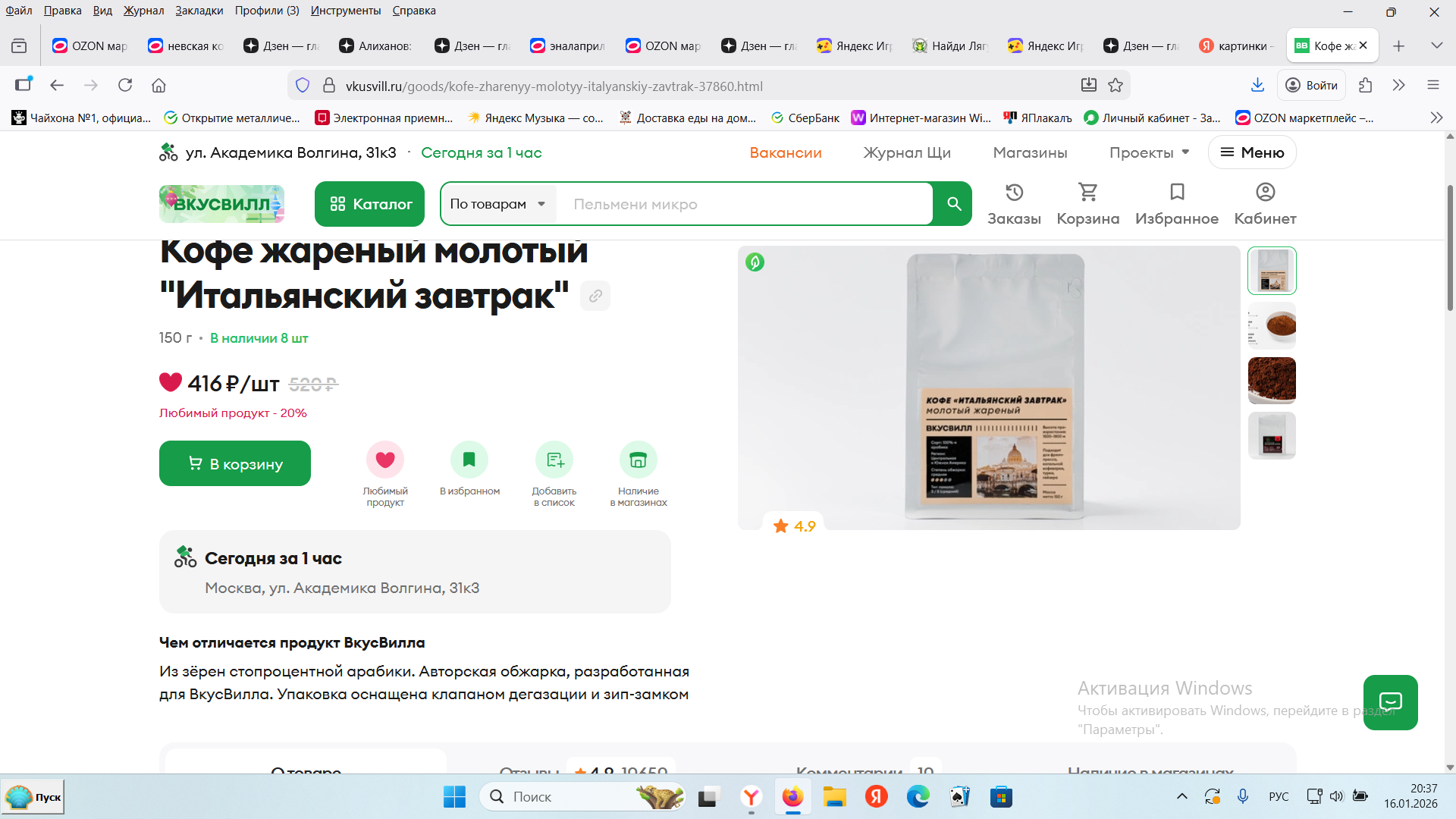Open the Журнал Щи link

coord(907,152)
